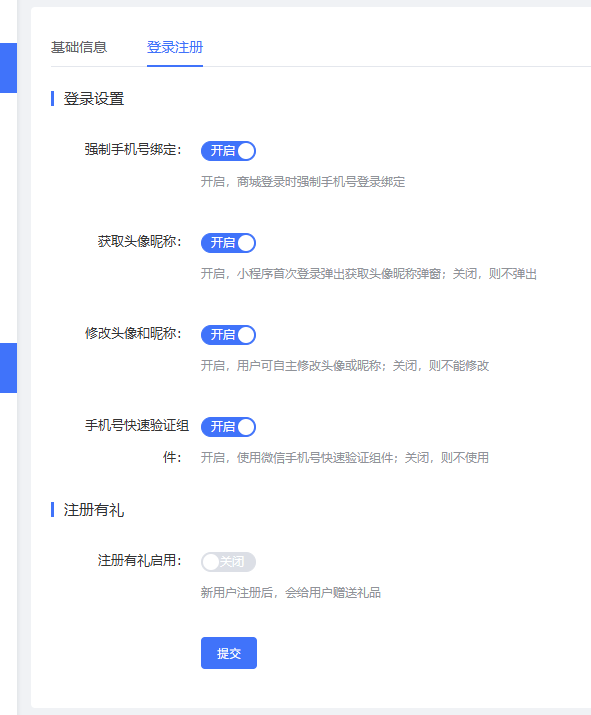Click the 注册有礼 section heading
This screenshot has width=591, height=715.
coord(93,510)
